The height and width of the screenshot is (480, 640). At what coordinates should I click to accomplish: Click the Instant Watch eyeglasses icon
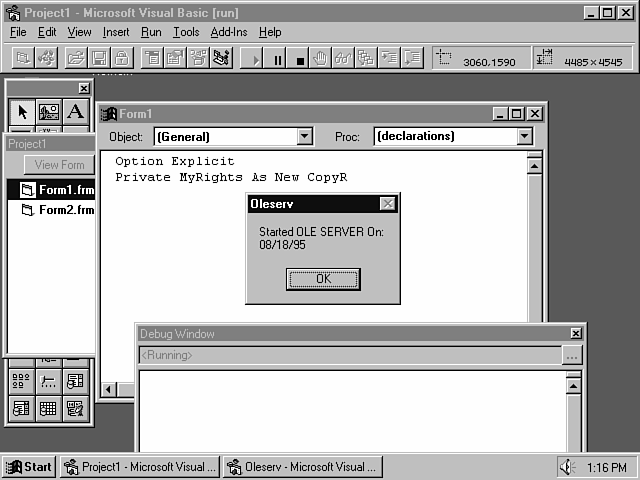pos(343,59)
